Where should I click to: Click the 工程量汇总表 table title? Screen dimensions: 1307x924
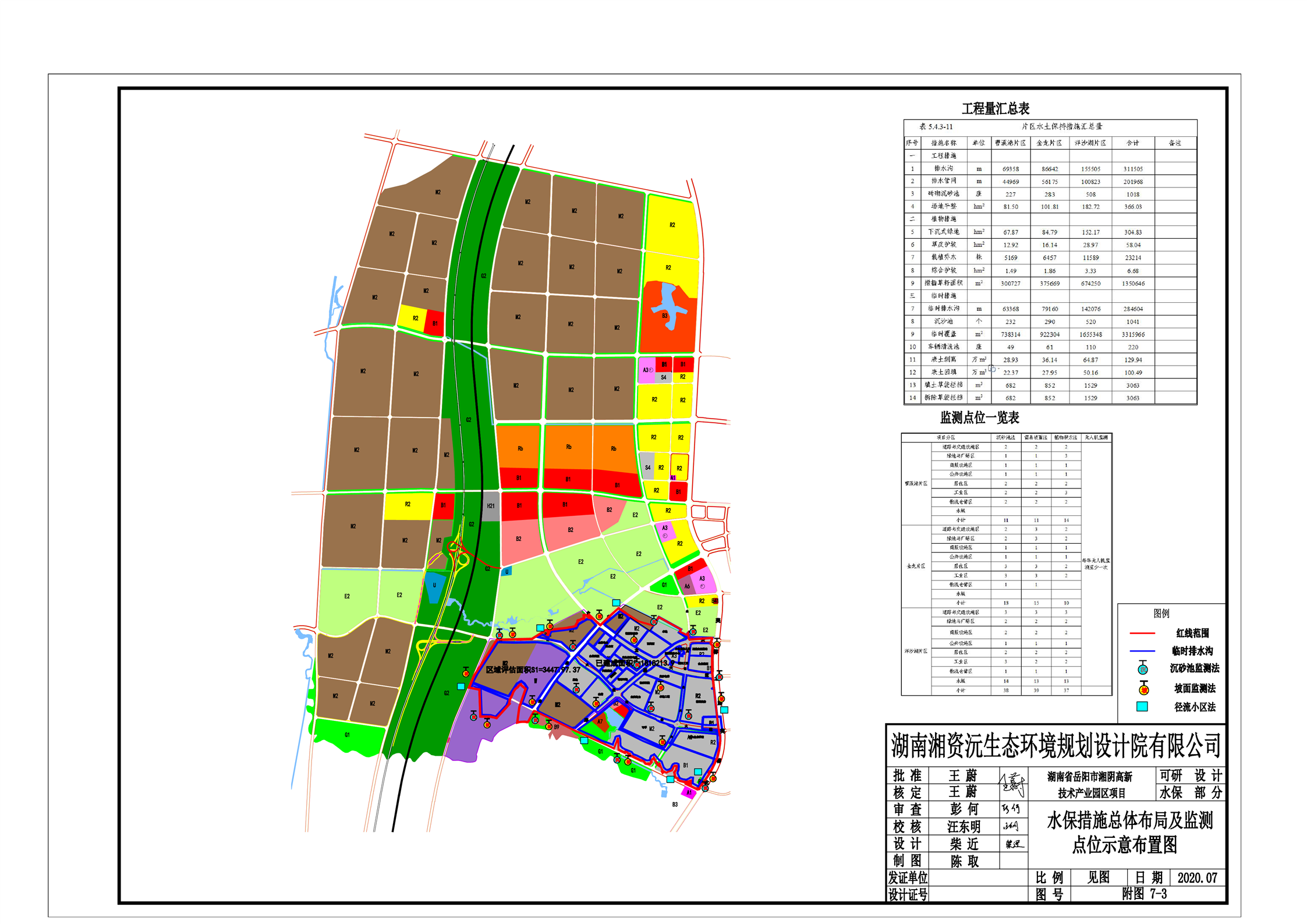(x=995, y=109)
